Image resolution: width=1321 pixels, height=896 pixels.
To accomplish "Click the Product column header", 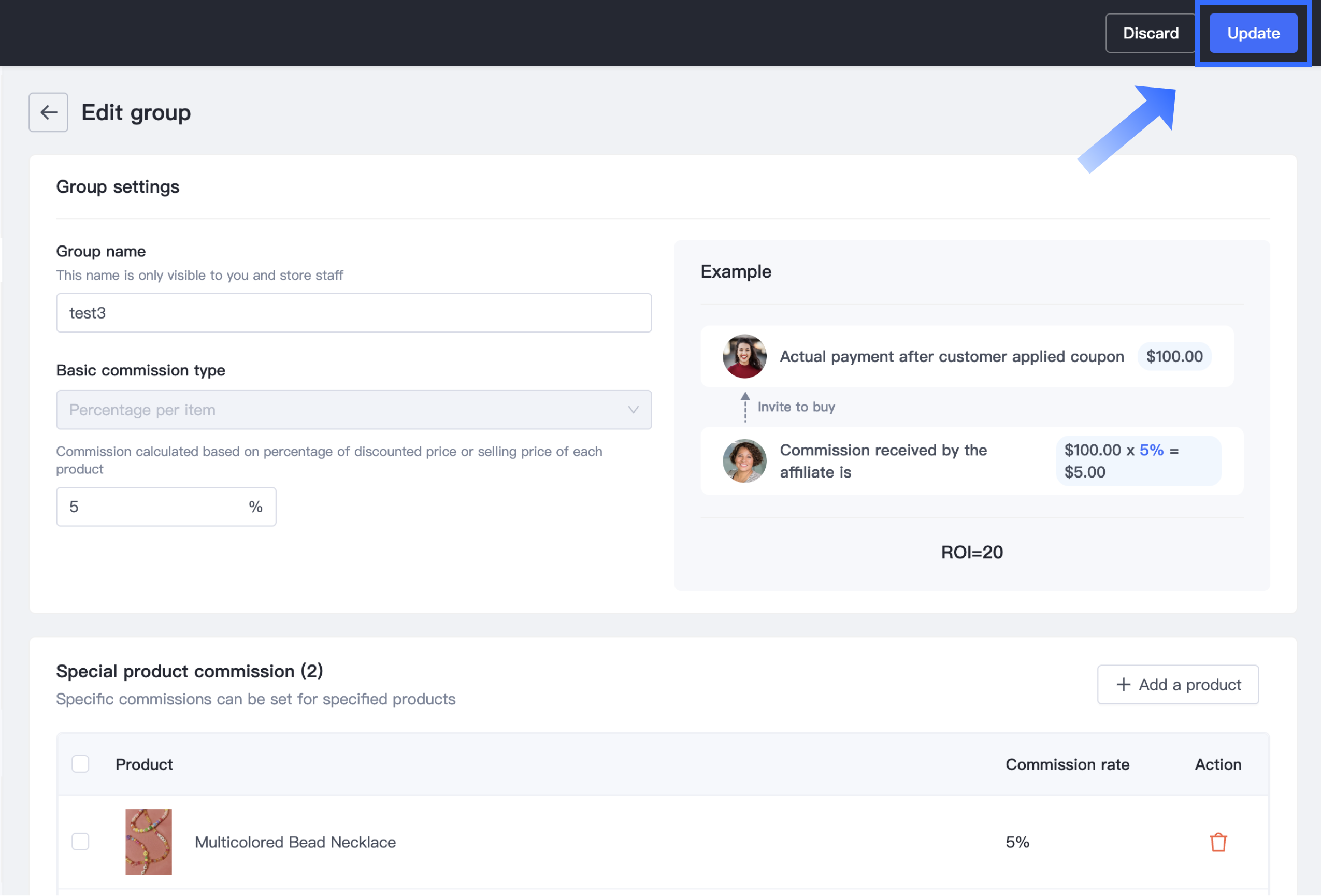I will (x=144, y=764).
